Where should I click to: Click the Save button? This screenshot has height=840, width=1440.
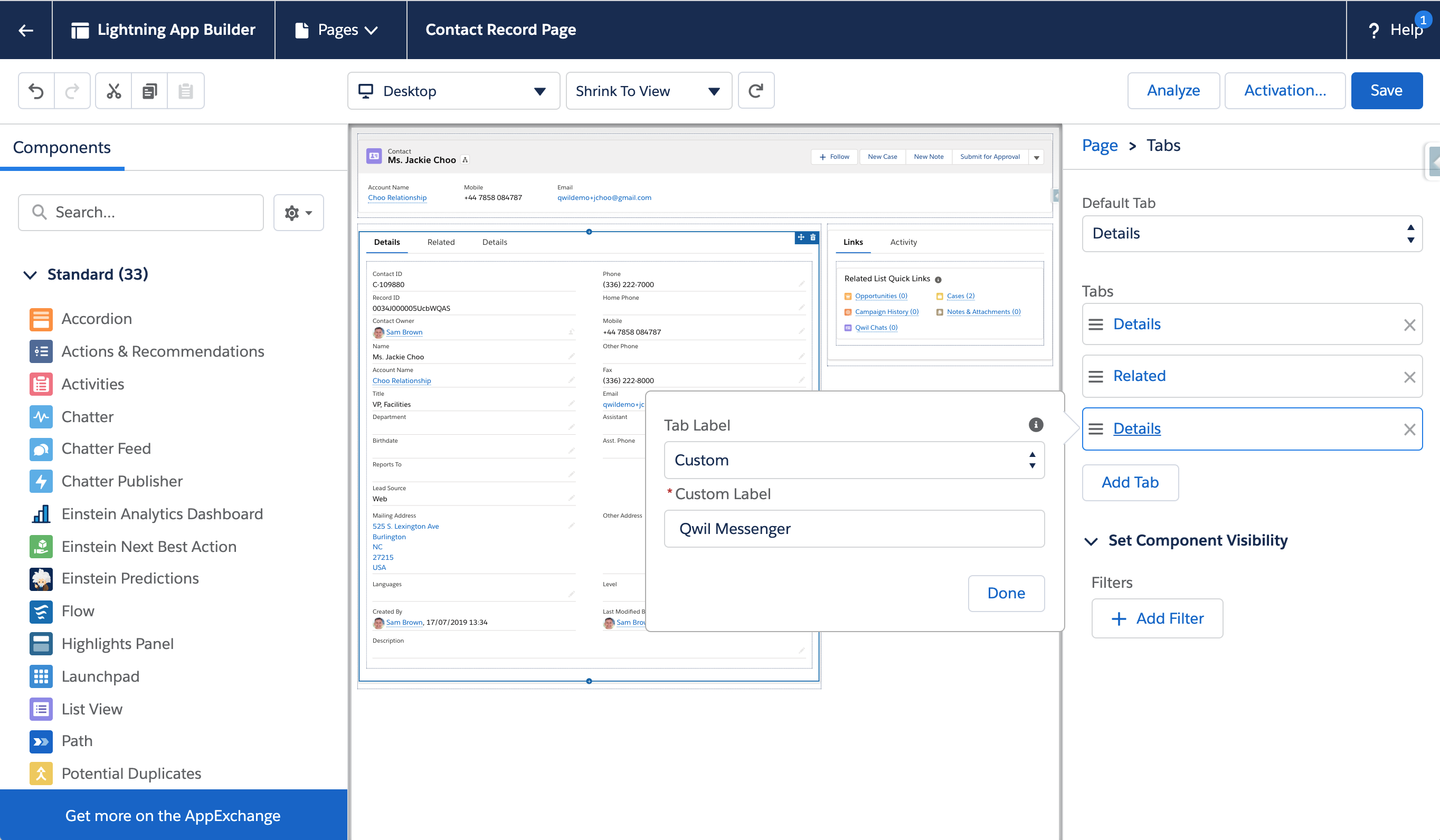(1386, 90)
